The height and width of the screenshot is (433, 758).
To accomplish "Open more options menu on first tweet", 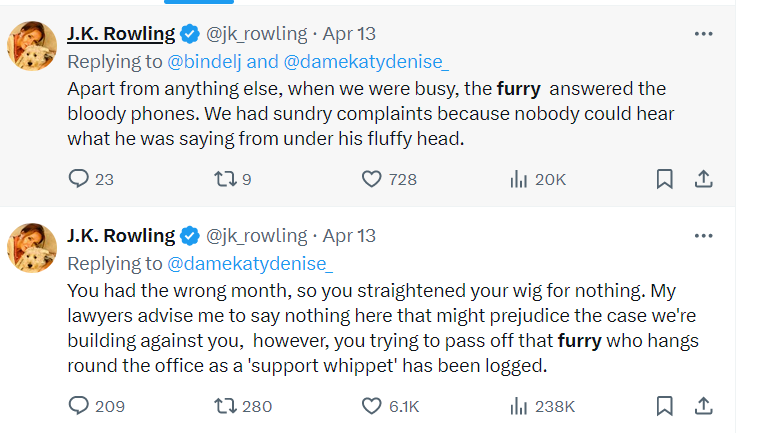I will pyautogui.click(x=703, y=34).
